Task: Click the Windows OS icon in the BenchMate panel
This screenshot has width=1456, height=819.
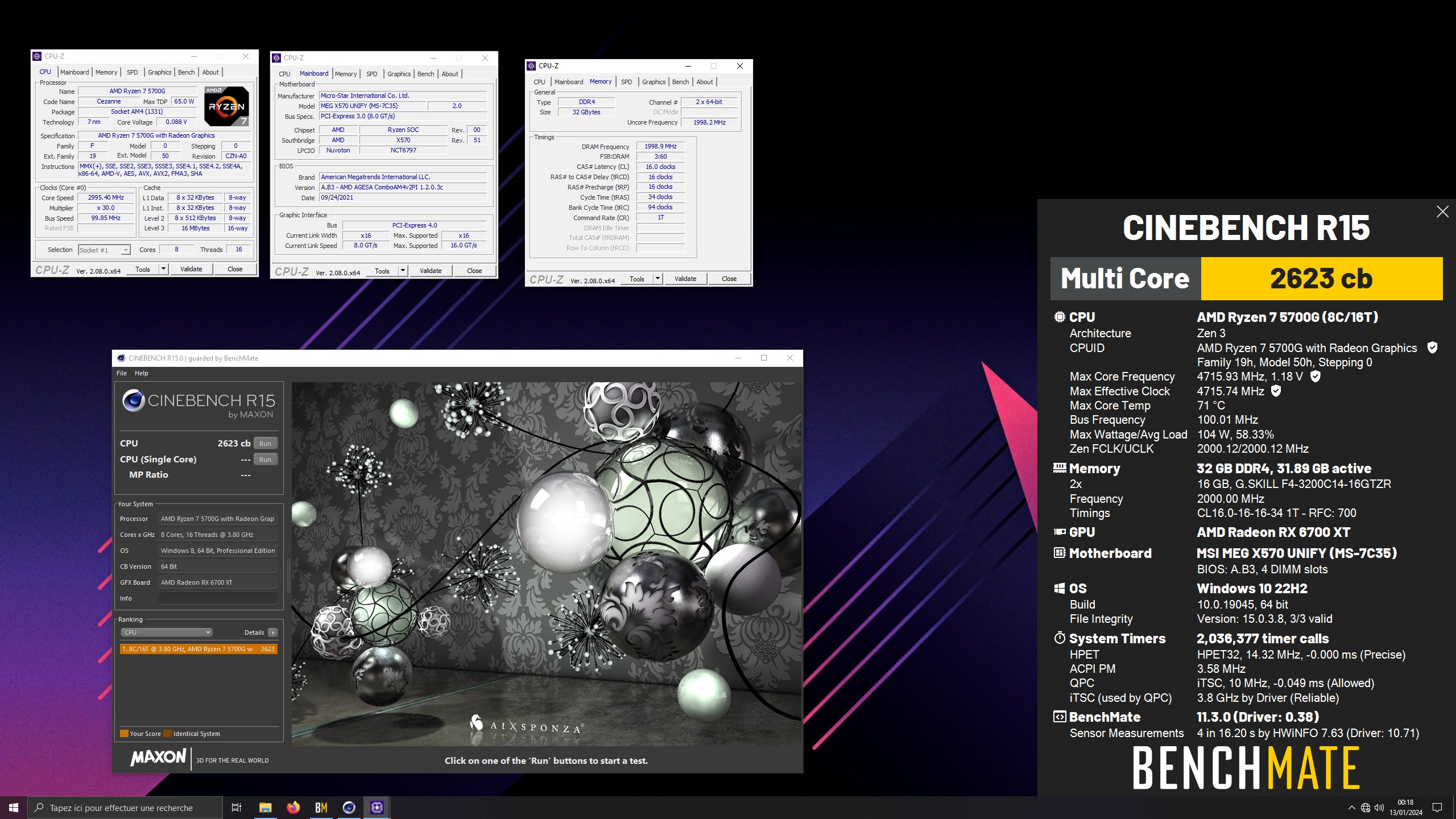Action: [x=1059, y=588]
